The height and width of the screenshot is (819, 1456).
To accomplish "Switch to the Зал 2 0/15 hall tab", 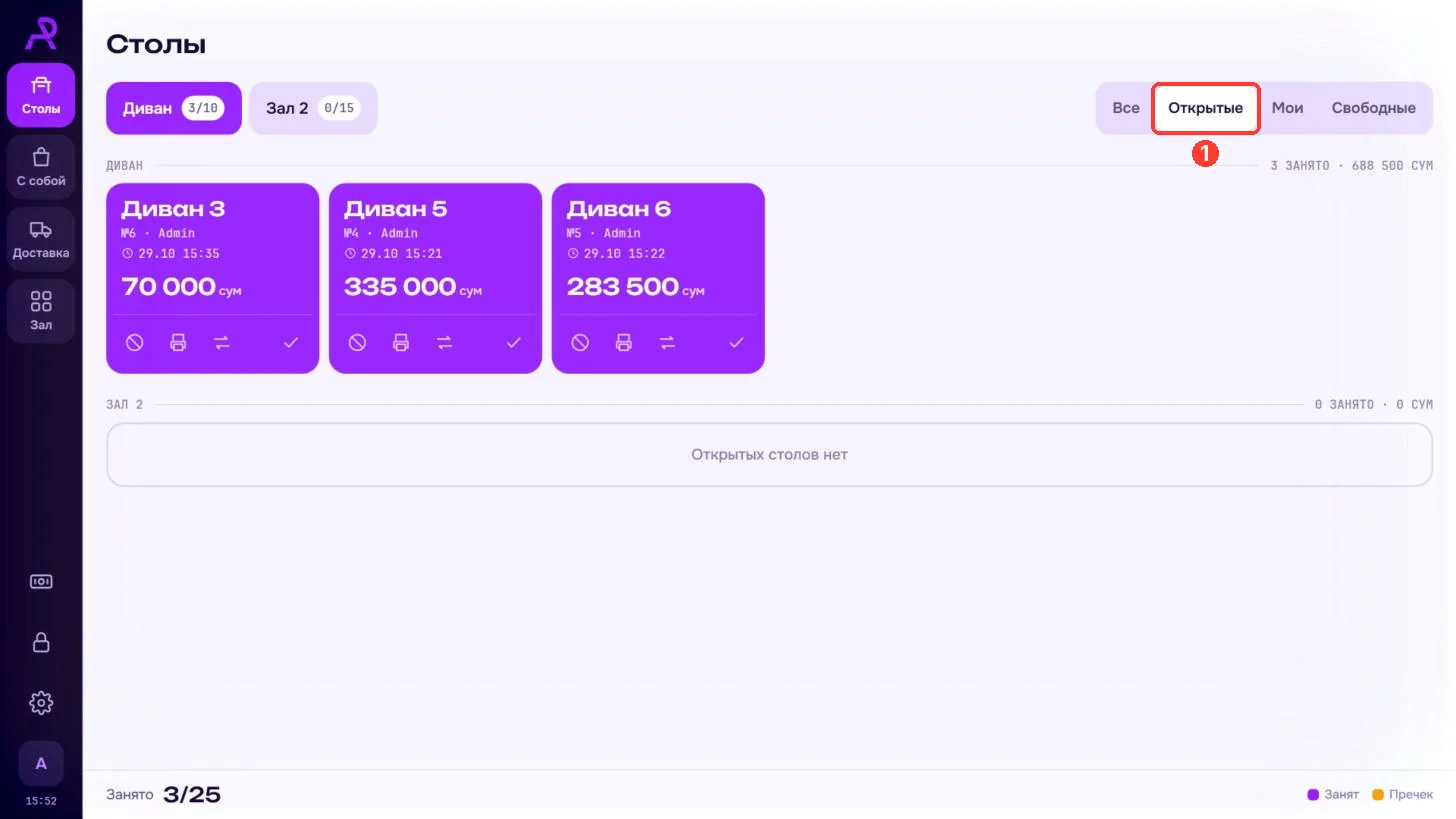I will tap(313, 108).
